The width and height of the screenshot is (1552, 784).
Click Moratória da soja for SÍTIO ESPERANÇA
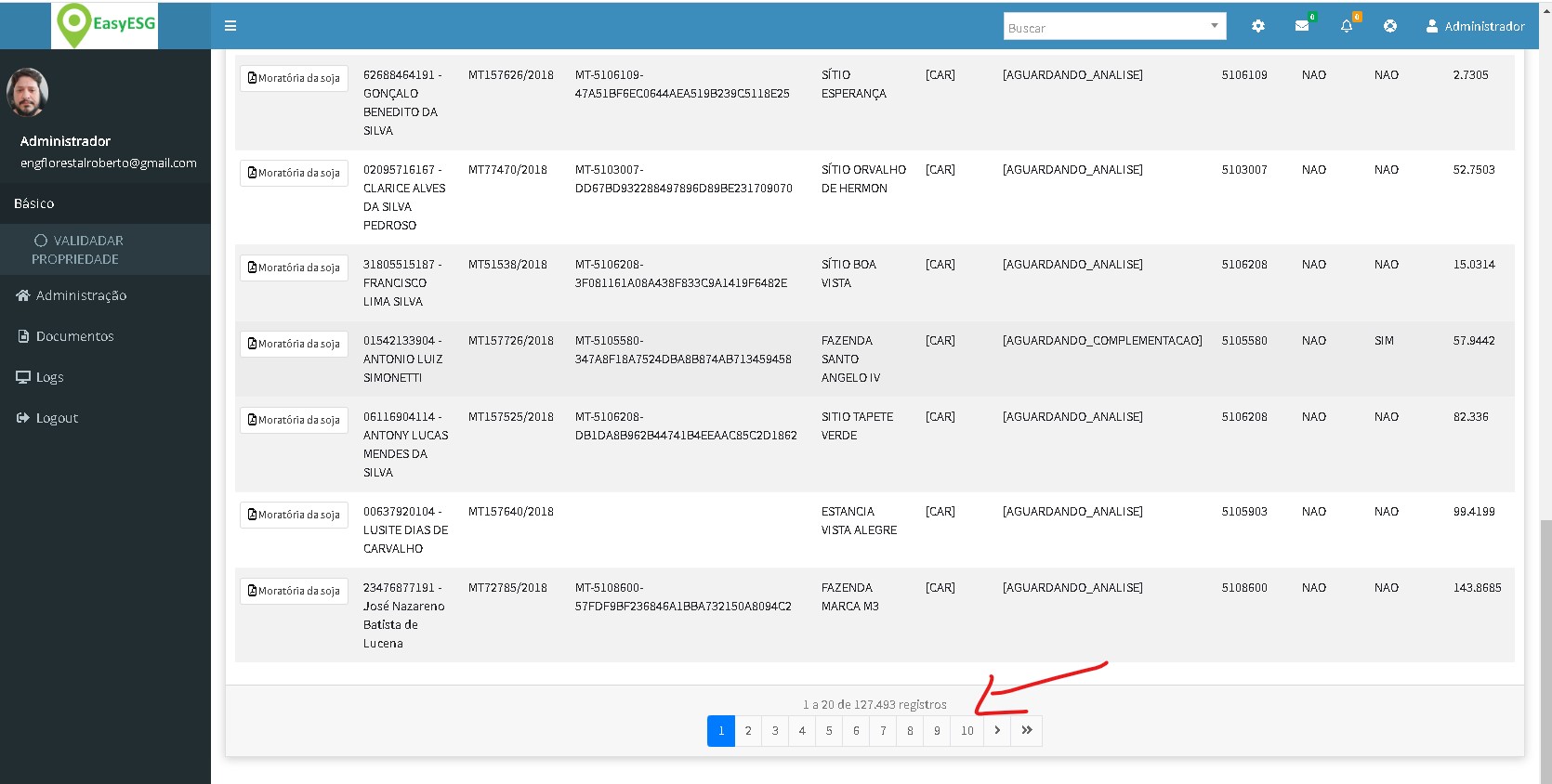click(x=294, y=78)
